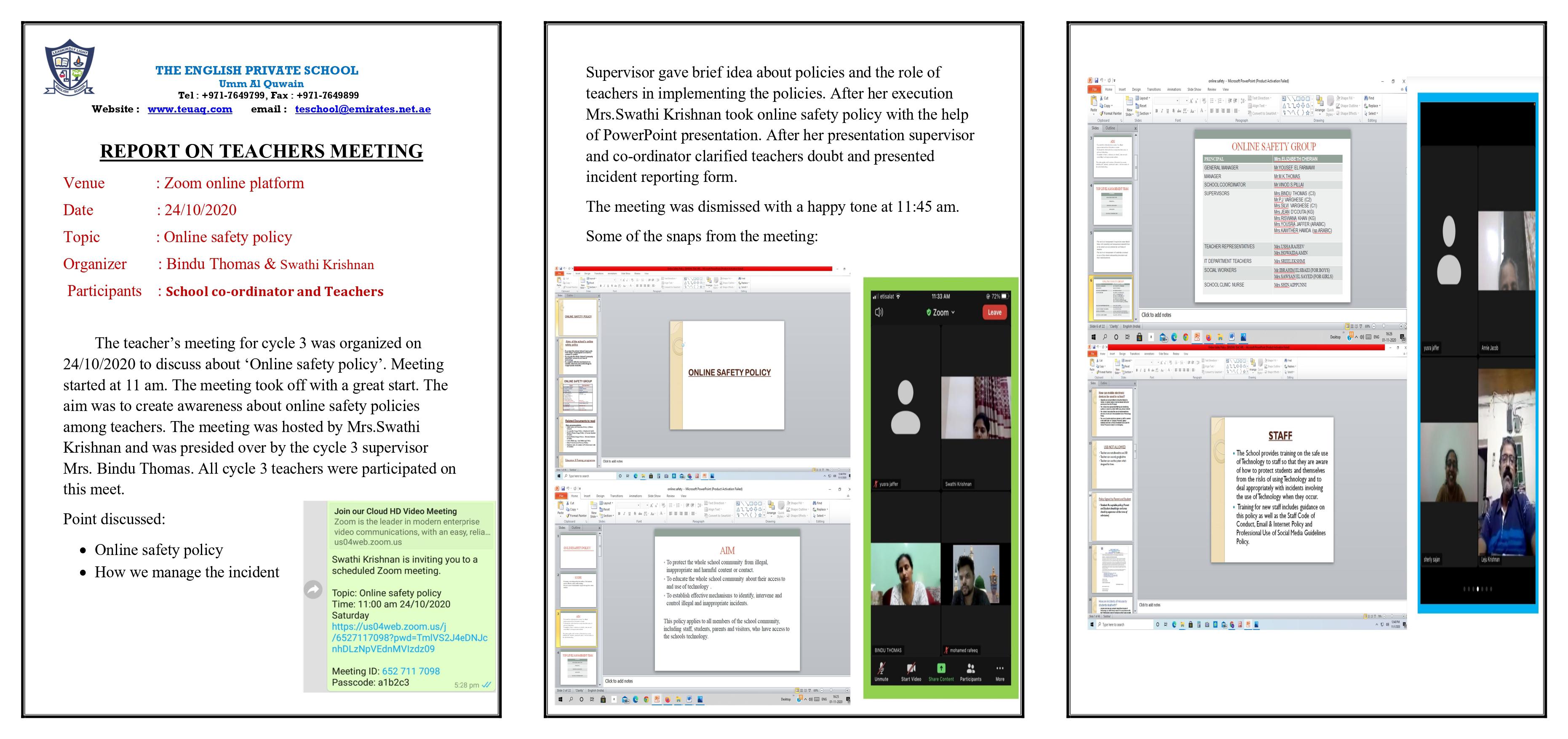Toggle Underline in AIM slide window ribbon
The image size is (1568, 739).
point(629,514)
